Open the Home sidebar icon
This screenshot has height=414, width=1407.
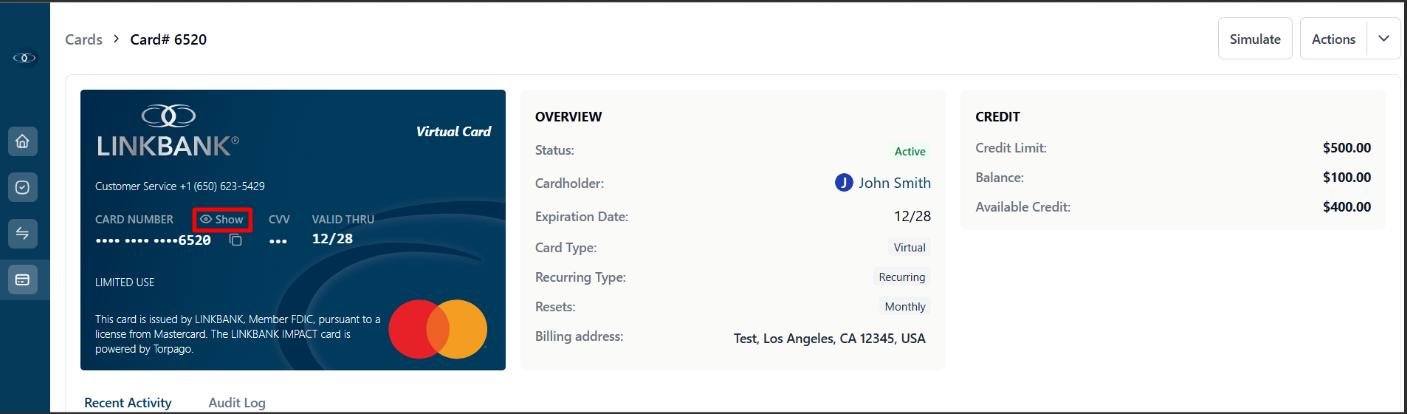point(23,142)
